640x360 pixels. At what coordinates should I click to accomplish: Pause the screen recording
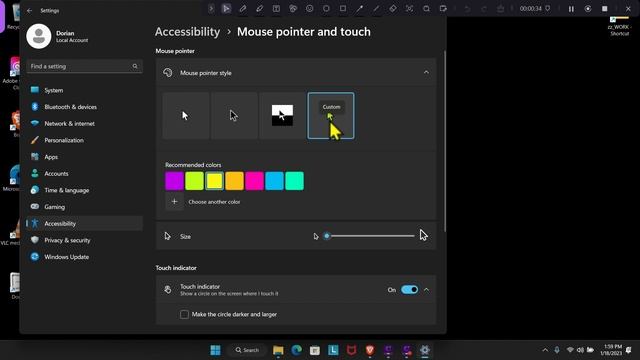pyautogui.click(x=571, y=9)
